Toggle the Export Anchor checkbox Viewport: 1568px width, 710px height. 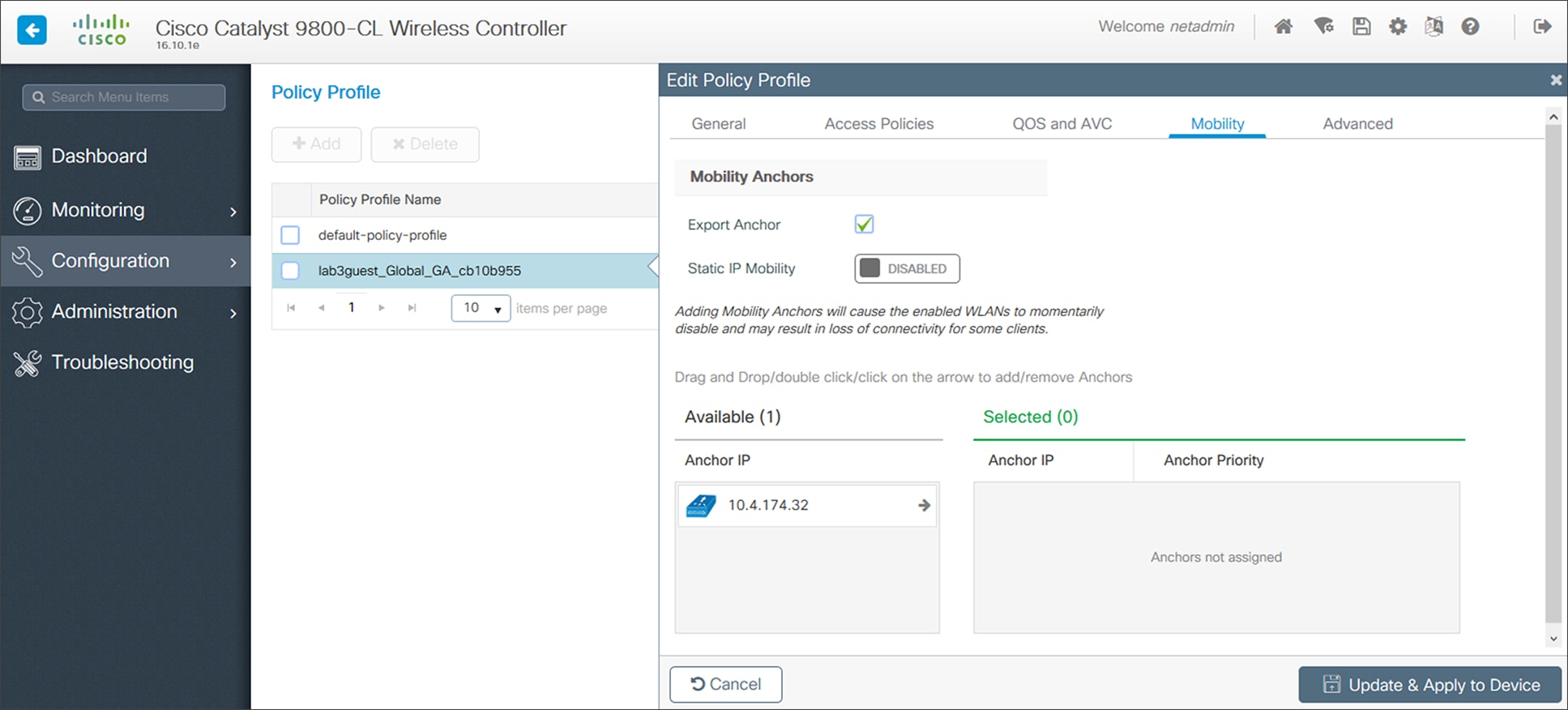[x=864, y=225]
